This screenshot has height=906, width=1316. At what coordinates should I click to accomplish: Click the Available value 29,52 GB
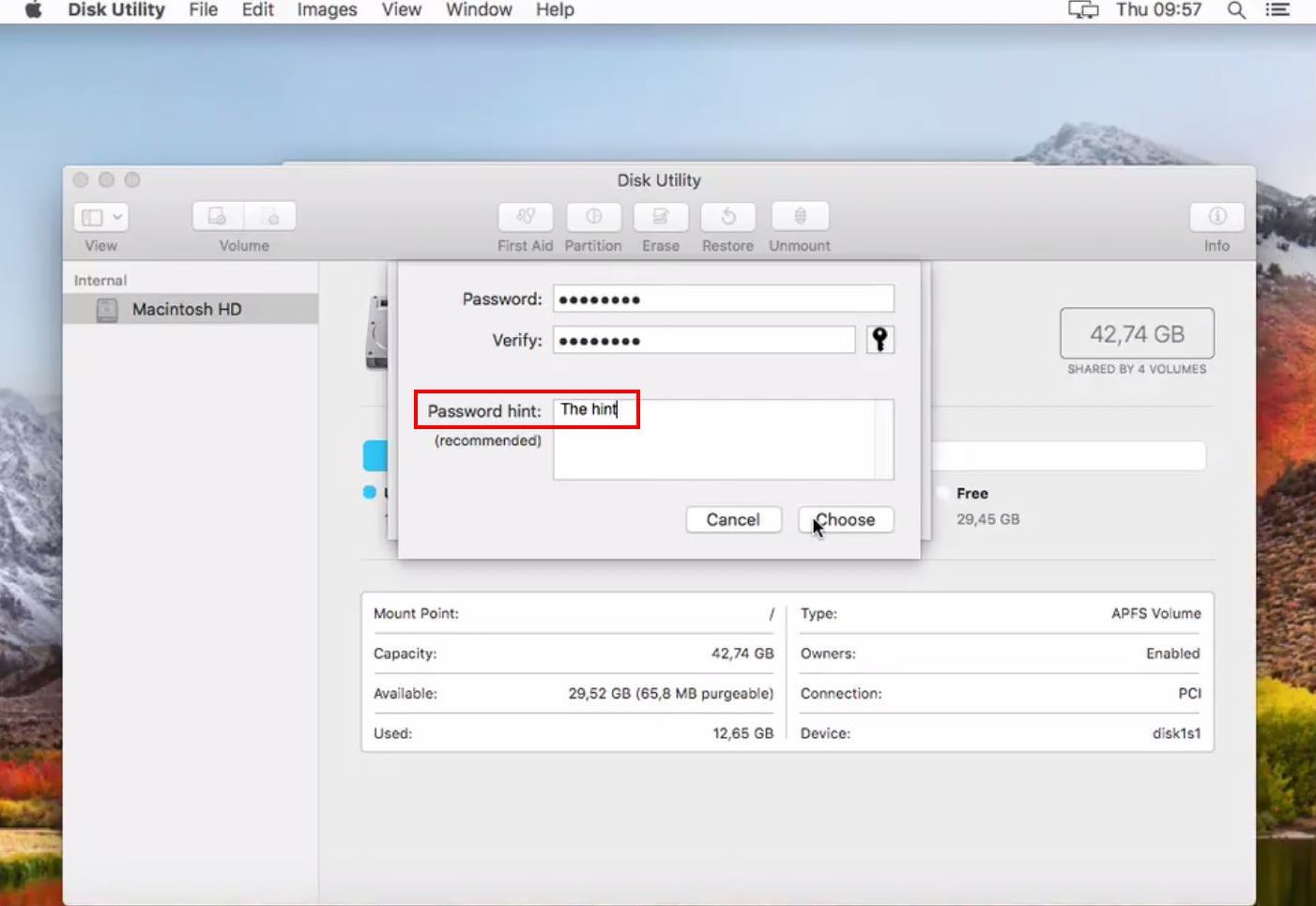tap(670, 694)
